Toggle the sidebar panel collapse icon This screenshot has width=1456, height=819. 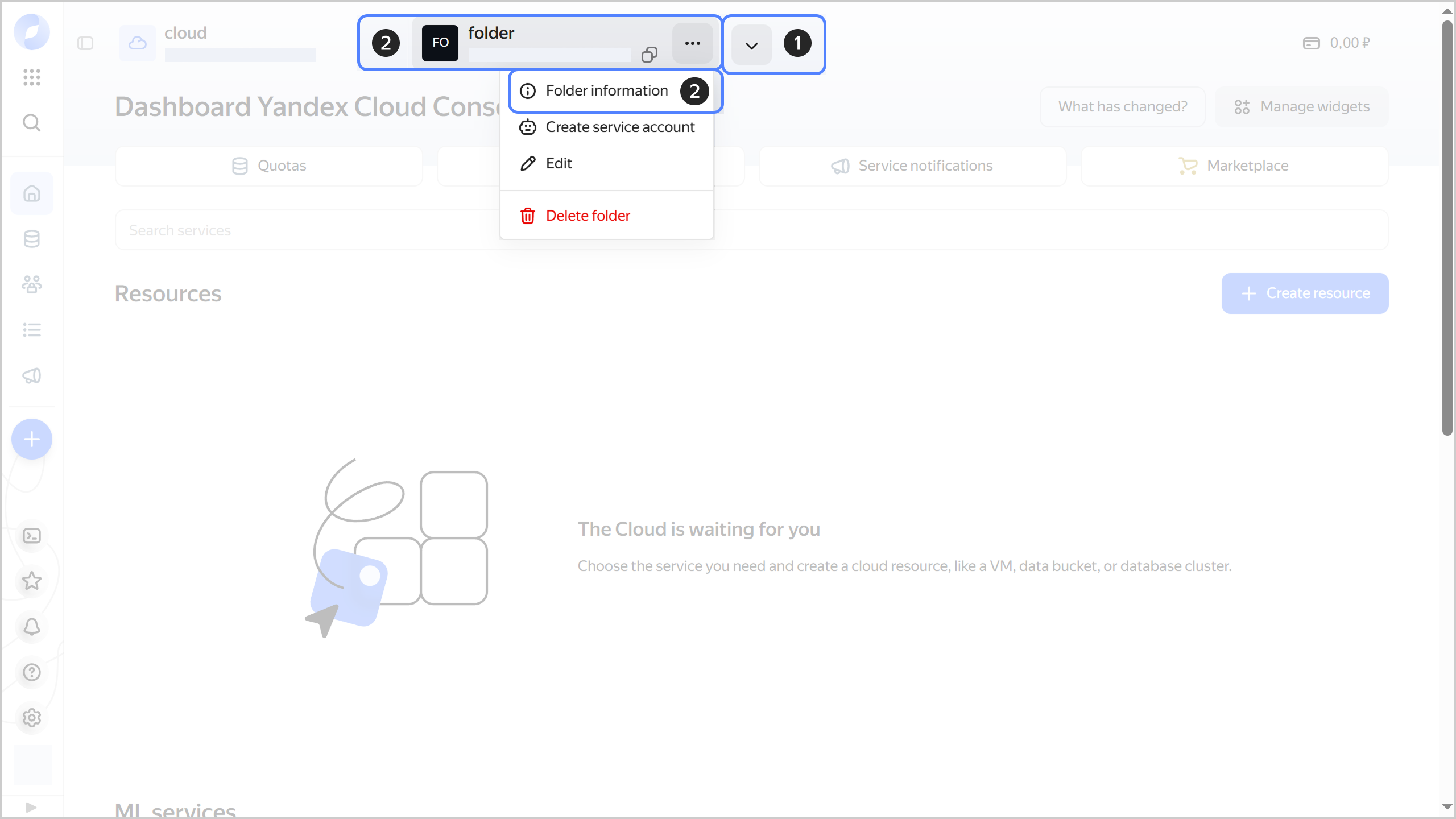tap(85, 43)
